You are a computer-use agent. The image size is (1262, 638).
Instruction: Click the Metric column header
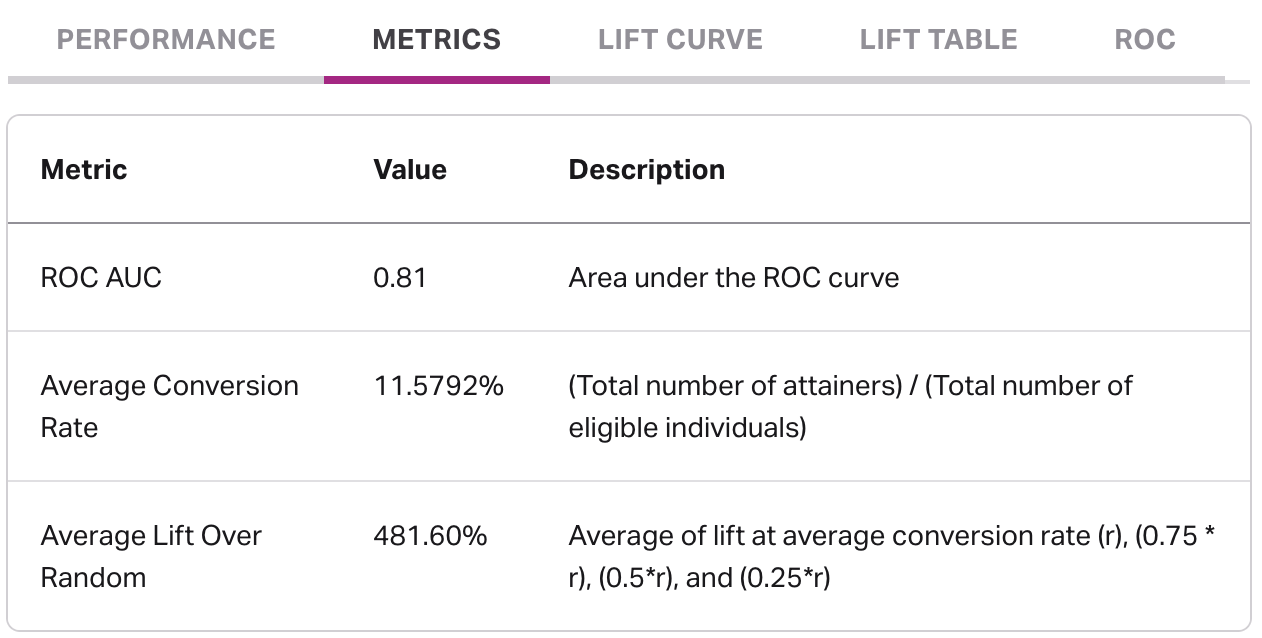click(x=83, y=169)
